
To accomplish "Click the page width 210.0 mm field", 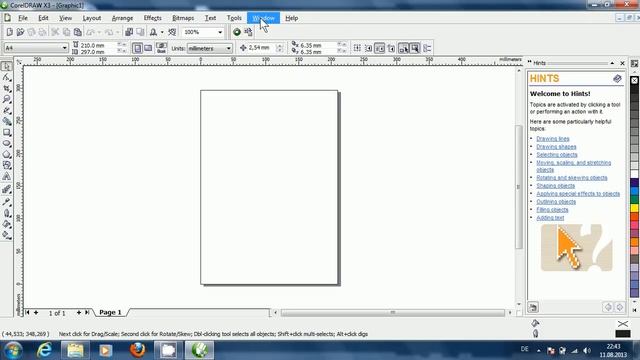I will pos(98,45).
